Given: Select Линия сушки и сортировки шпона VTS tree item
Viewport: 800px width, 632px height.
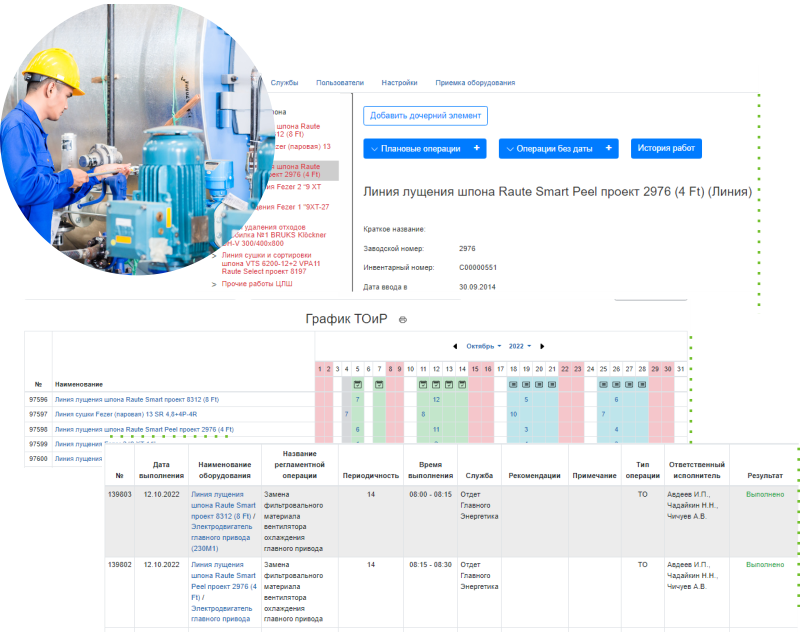Looking at the screenshot, I should 271,263.
